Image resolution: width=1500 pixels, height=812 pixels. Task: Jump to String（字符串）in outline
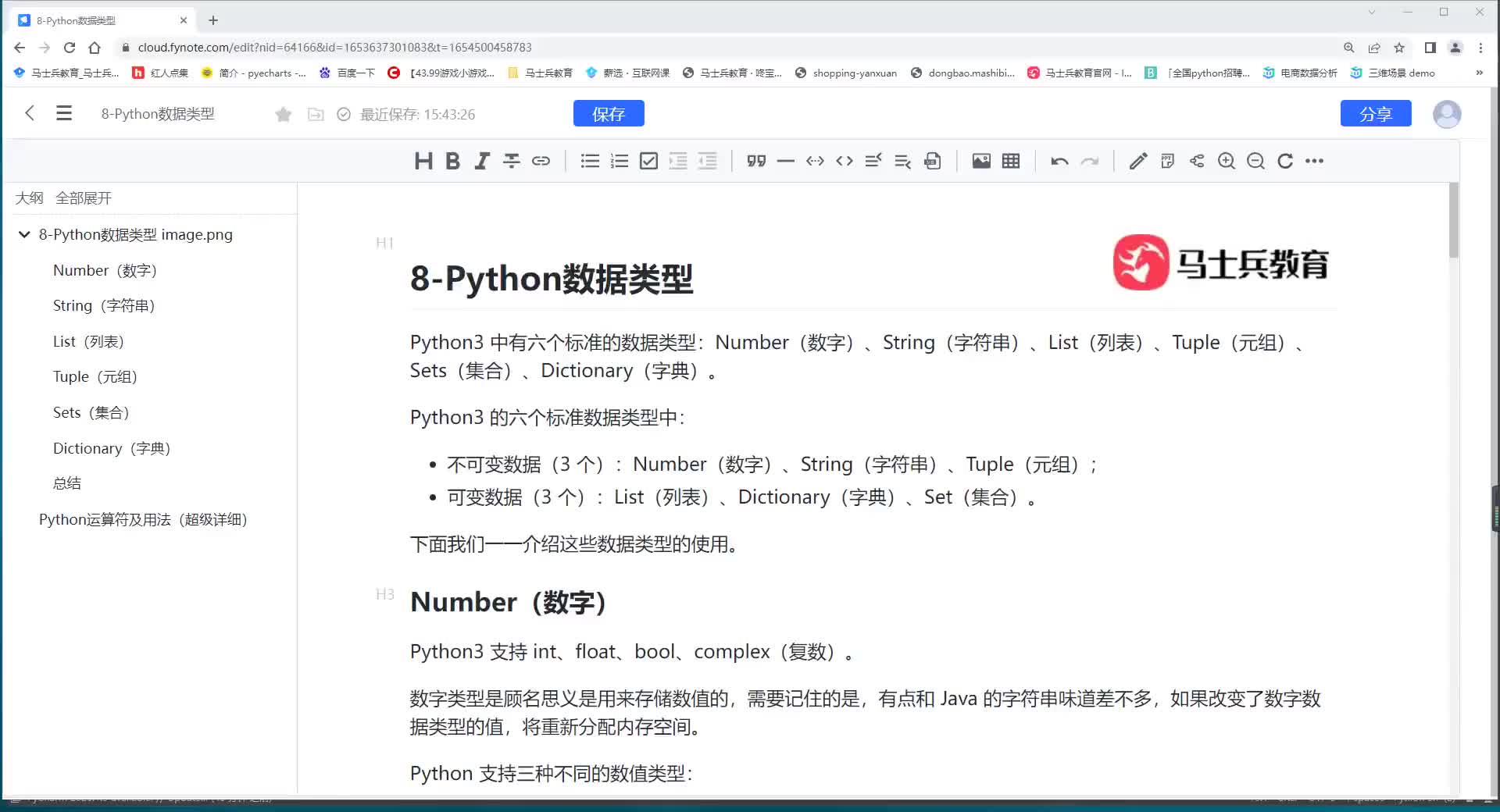[x=104, y=305]
